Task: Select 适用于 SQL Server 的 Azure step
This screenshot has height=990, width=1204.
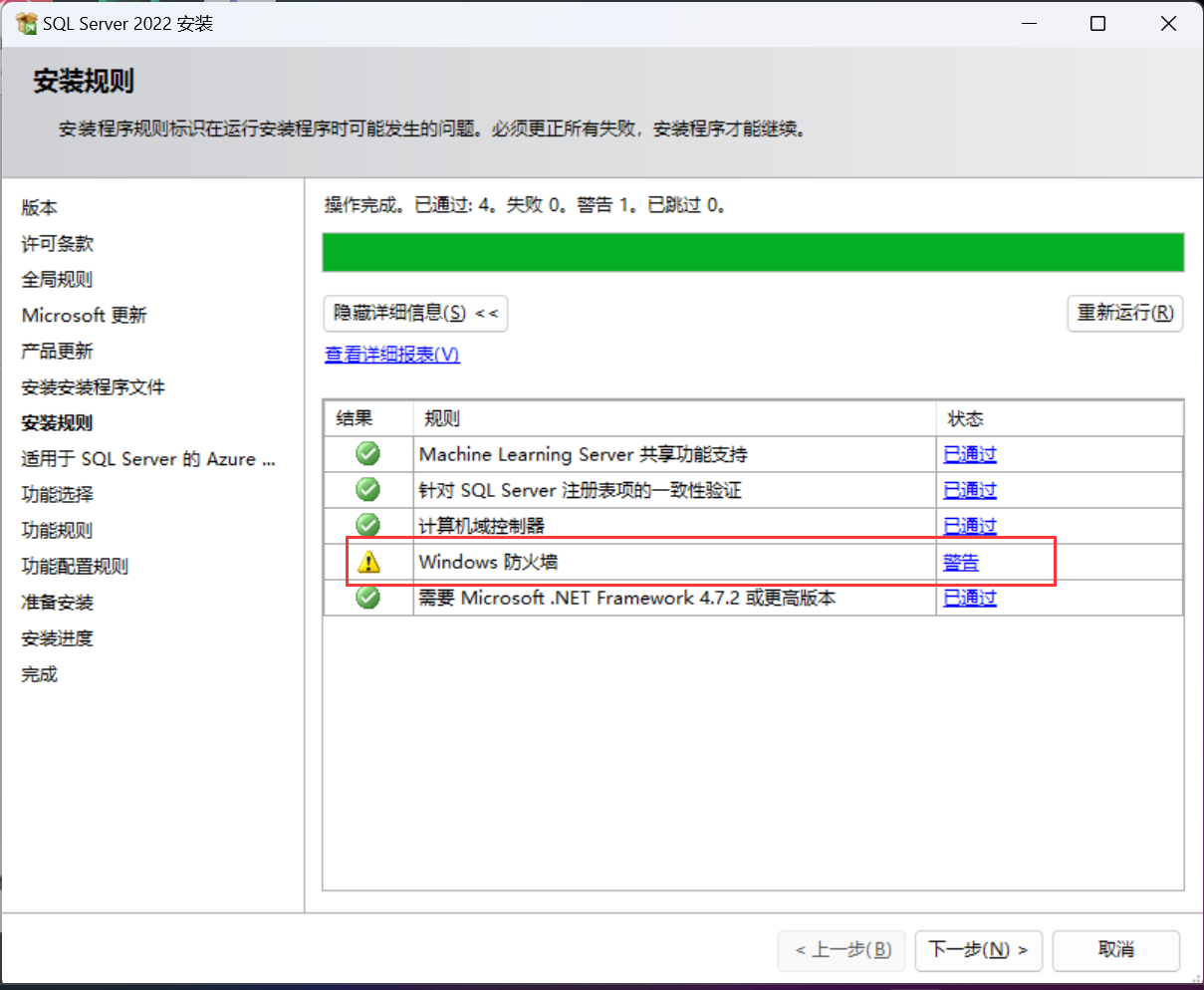Action: coord(148,458)
